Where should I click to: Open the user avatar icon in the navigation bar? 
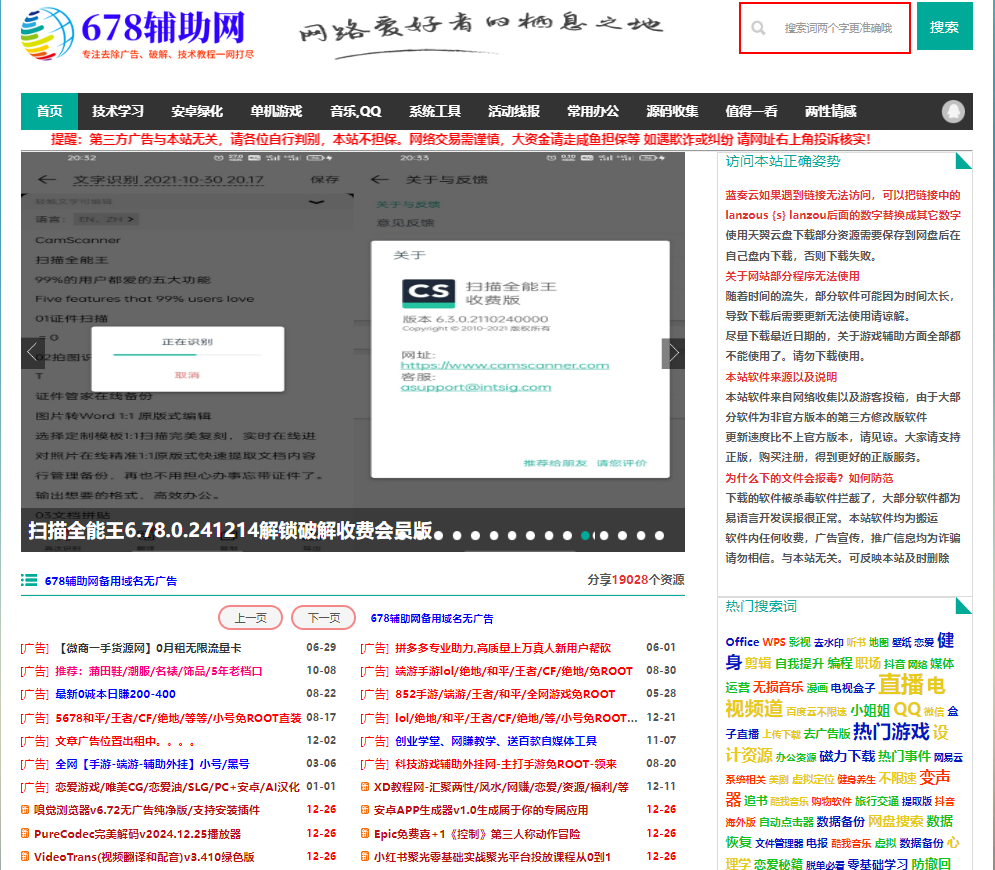click(x=952, y=112)
